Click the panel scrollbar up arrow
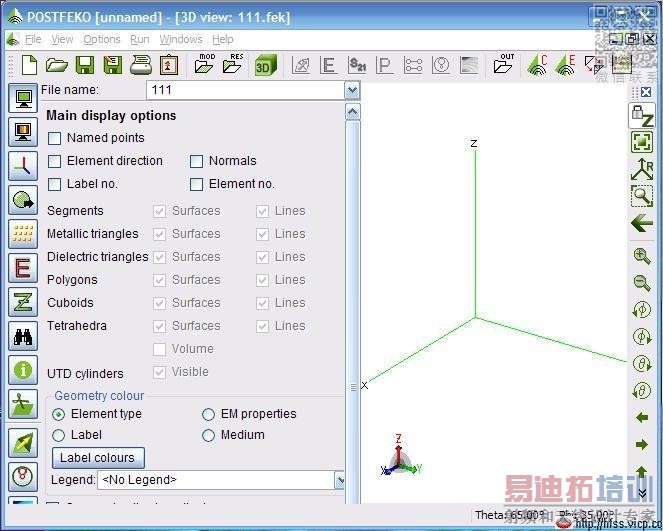The height and width of the screenshot is (531, 663). coord(353,112)
